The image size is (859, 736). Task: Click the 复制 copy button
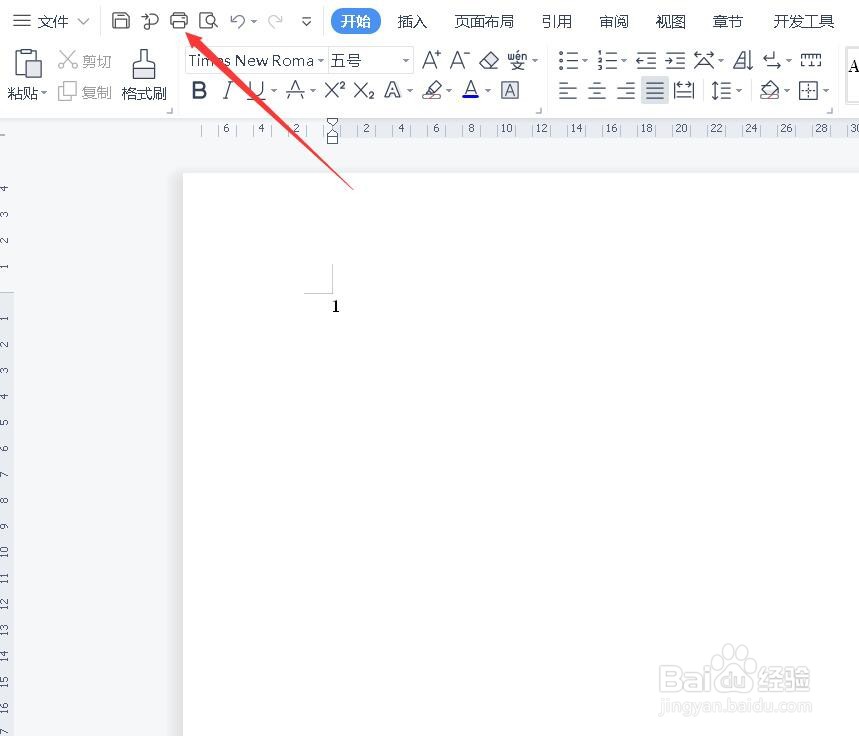click(85, 92)
